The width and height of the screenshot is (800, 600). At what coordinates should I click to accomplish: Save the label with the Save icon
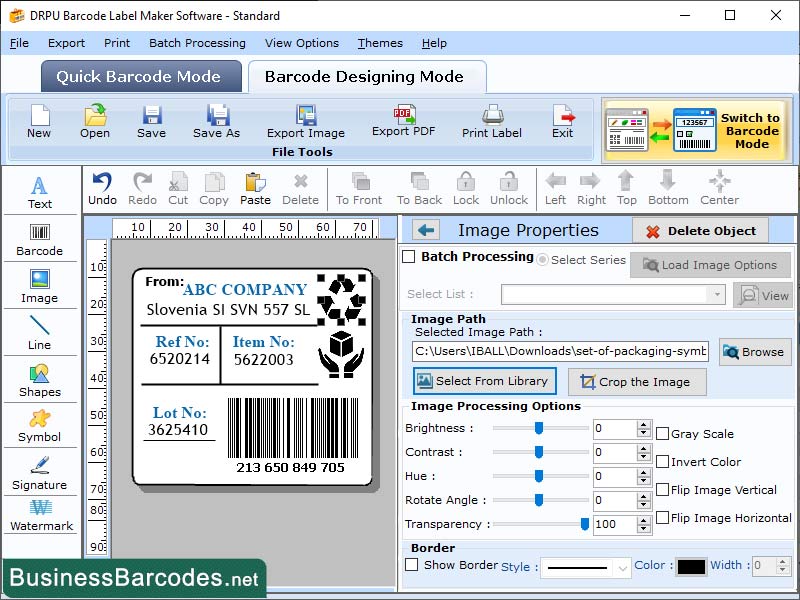pyautogui.click(x=152, y=121)
